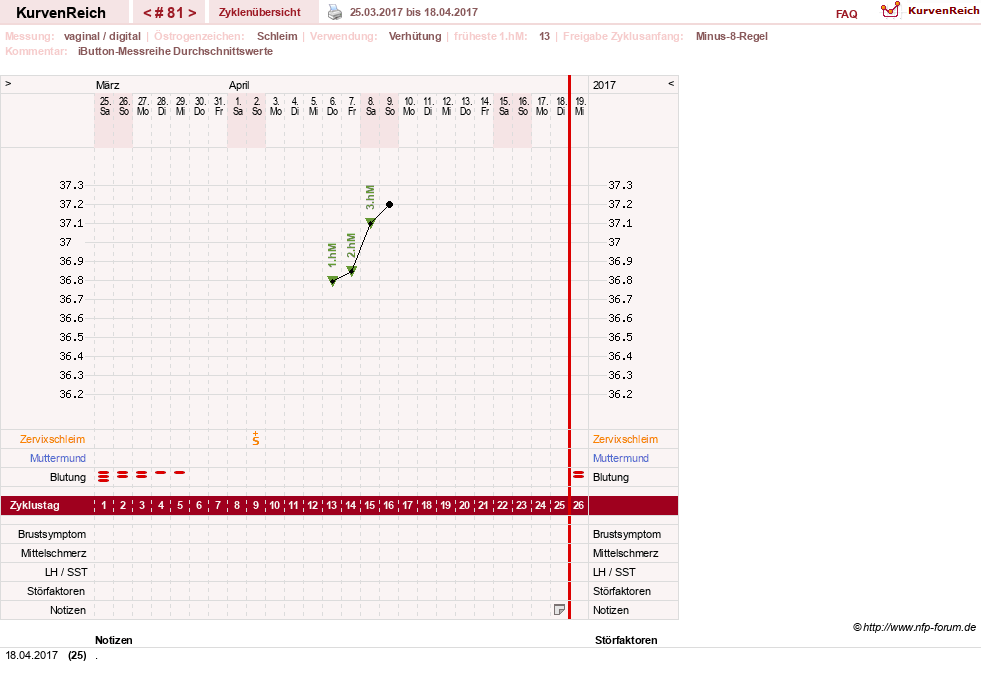
Task: Click the 18.04.2017 note entry date
Action: pyautogui.click(x=31, y=655)
